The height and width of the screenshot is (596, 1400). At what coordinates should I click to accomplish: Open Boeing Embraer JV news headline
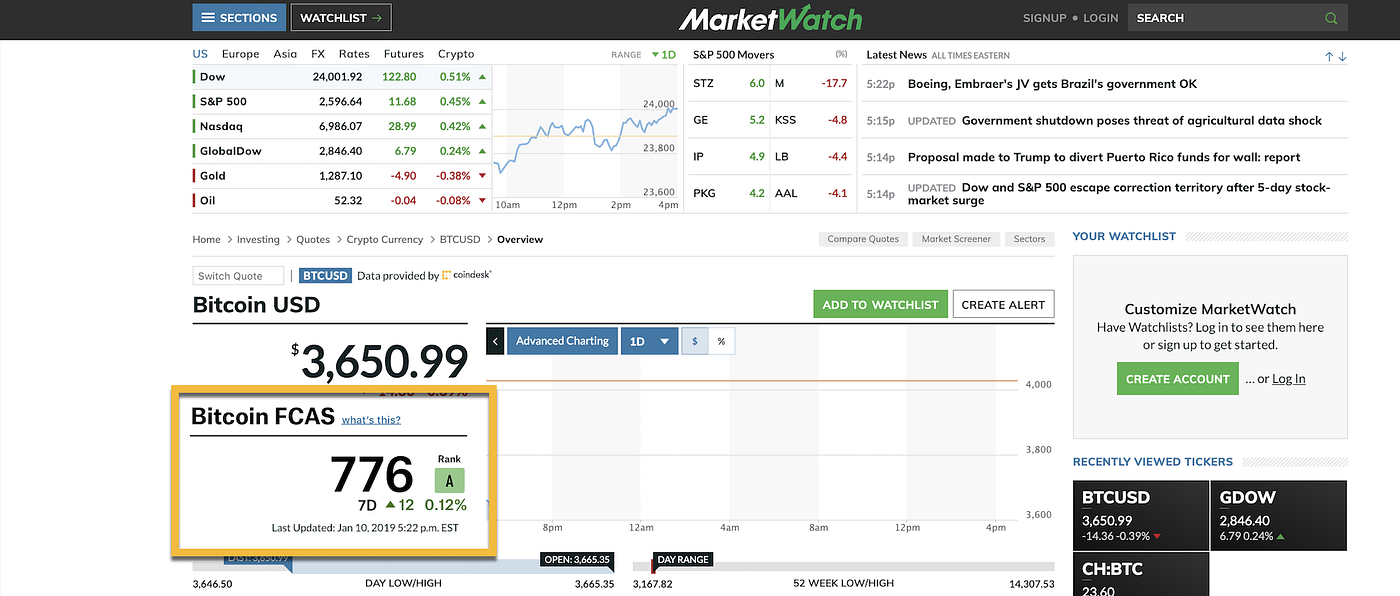[x=1052, y=84]
